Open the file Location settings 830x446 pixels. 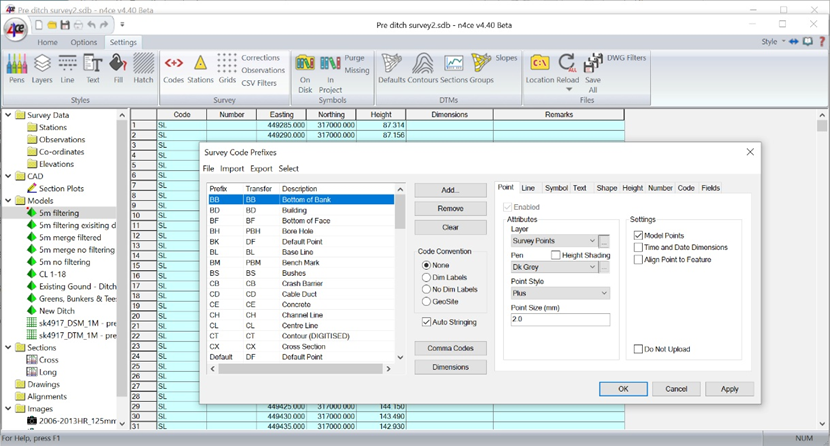(x=539, y=69)
